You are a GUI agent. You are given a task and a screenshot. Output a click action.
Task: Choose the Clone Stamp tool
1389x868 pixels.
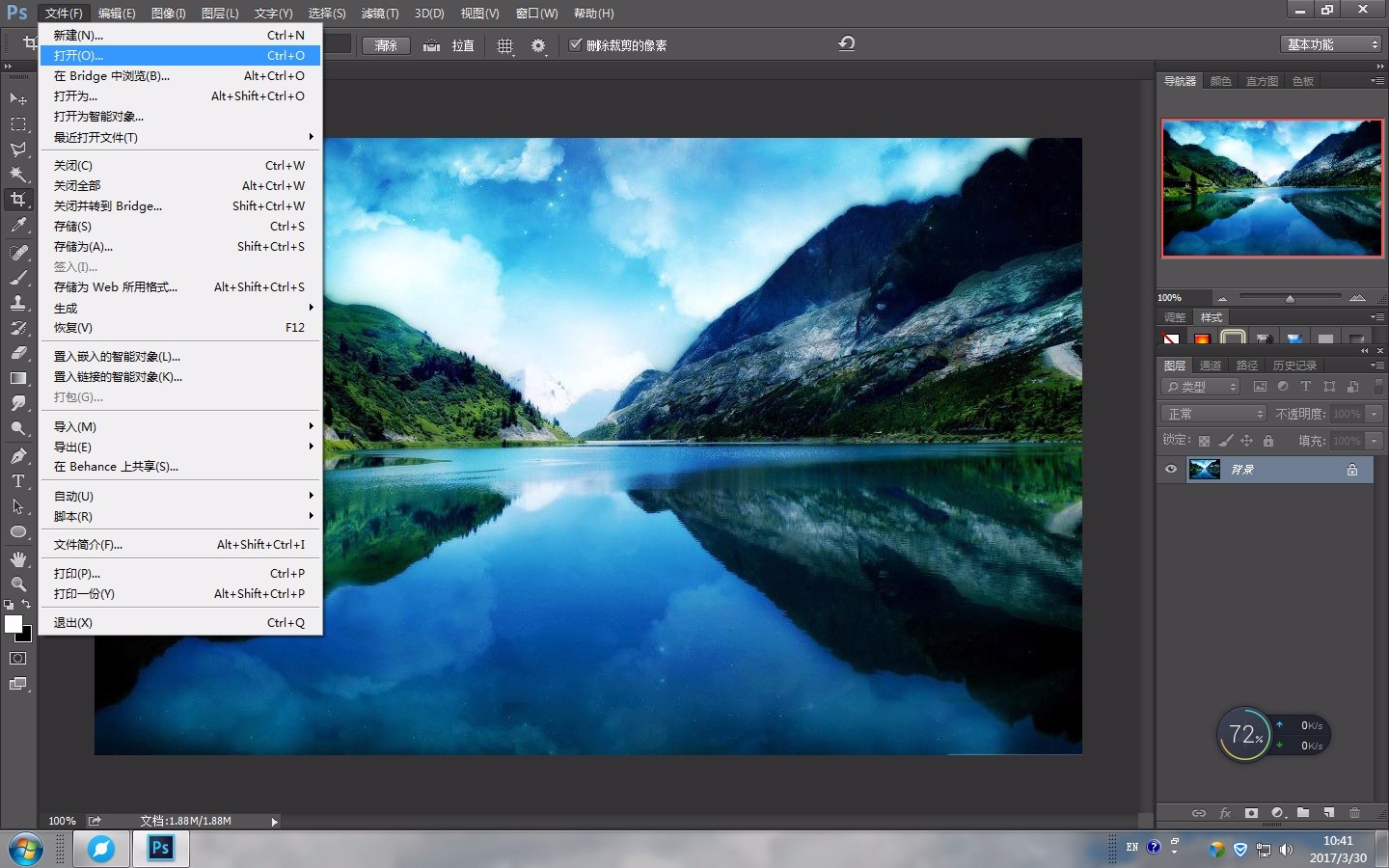click(x=17, y=302)
